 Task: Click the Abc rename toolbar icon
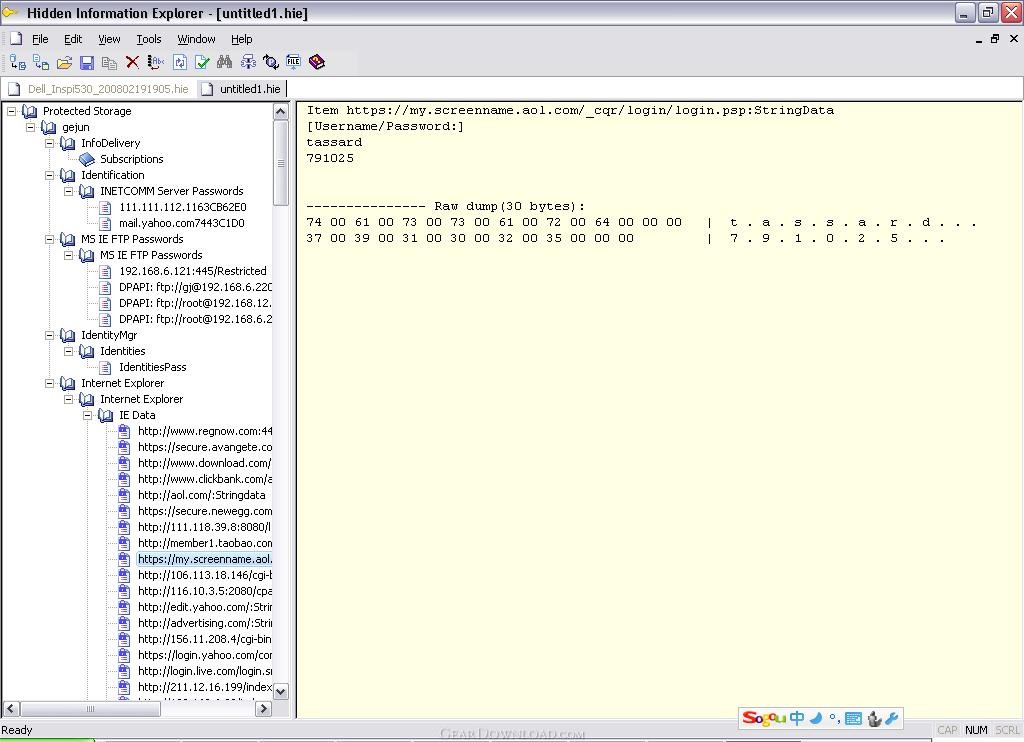click(x=155, y=62)
